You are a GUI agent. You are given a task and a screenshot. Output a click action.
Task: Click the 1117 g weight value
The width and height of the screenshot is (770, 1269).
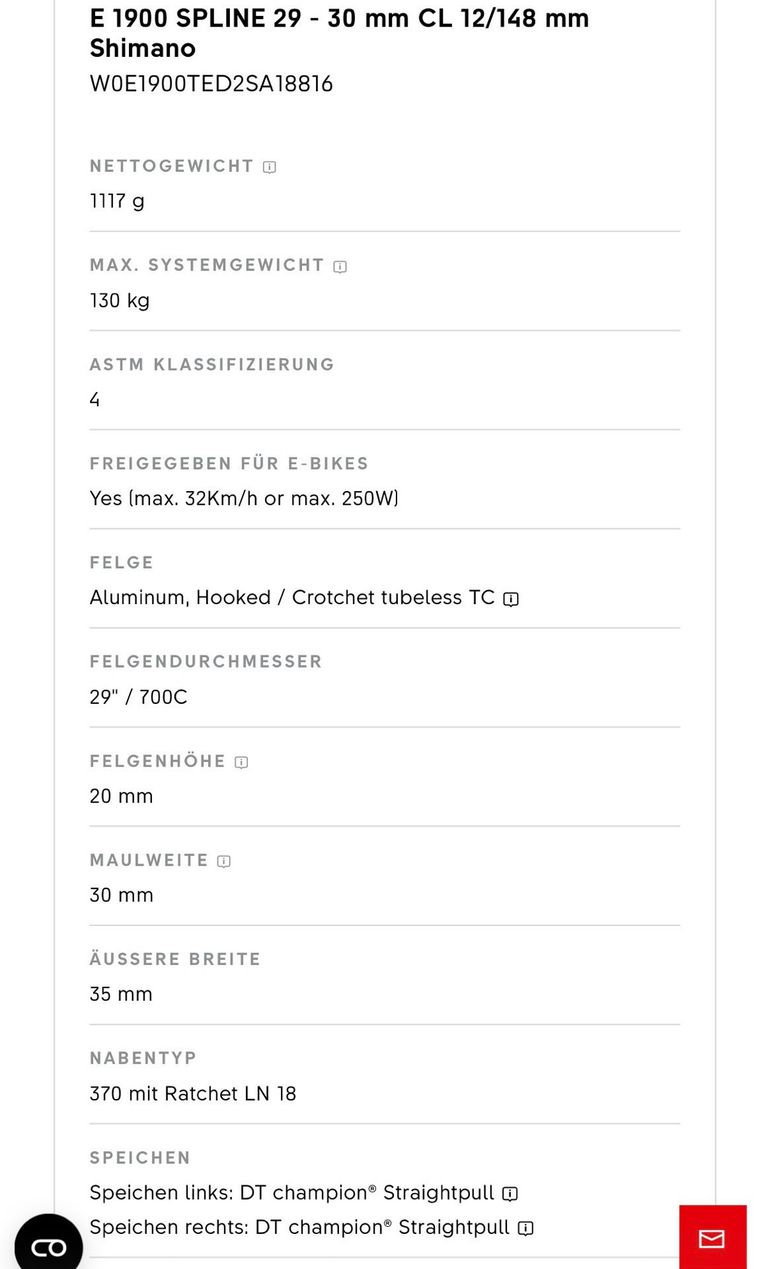coord(117,201)
